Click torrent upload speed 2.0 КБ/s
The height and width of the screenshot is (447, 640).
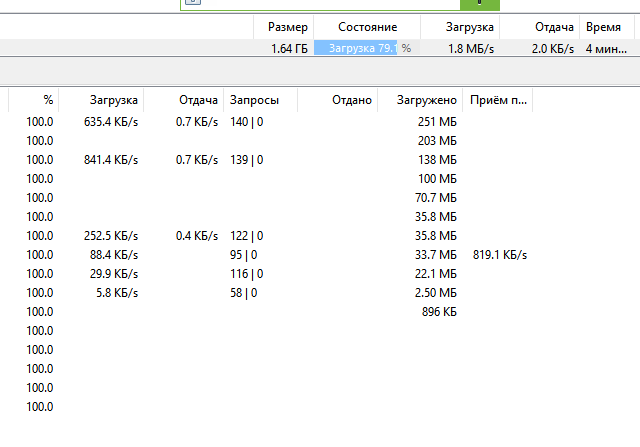pyautogui.click(x=553, y=49)
